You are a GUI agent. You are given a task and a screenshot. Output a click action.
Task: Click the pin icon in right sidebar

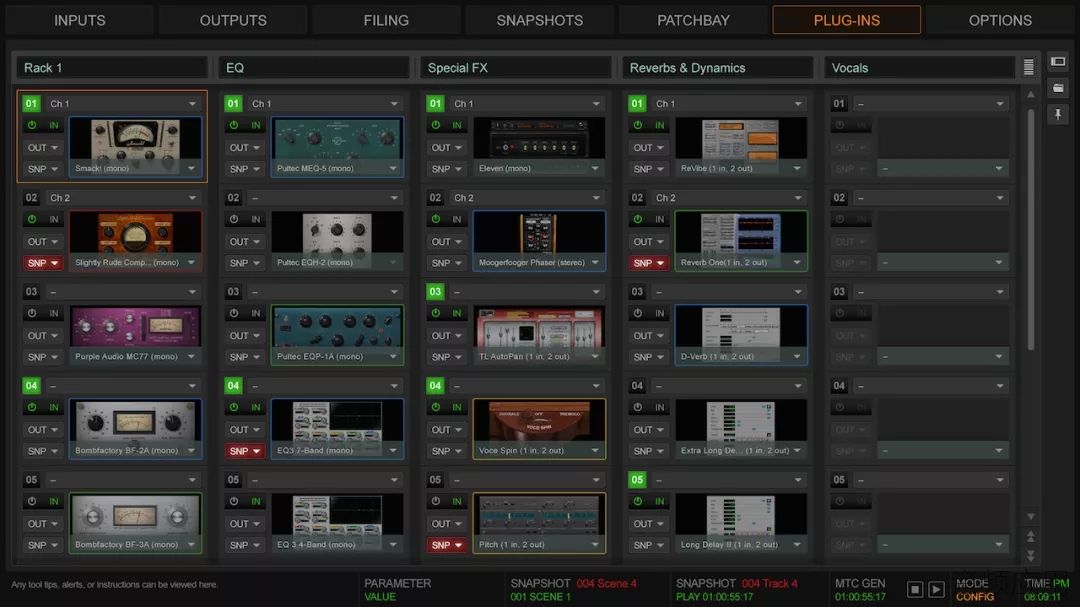pyautogui.click(x=1058, y=114)
